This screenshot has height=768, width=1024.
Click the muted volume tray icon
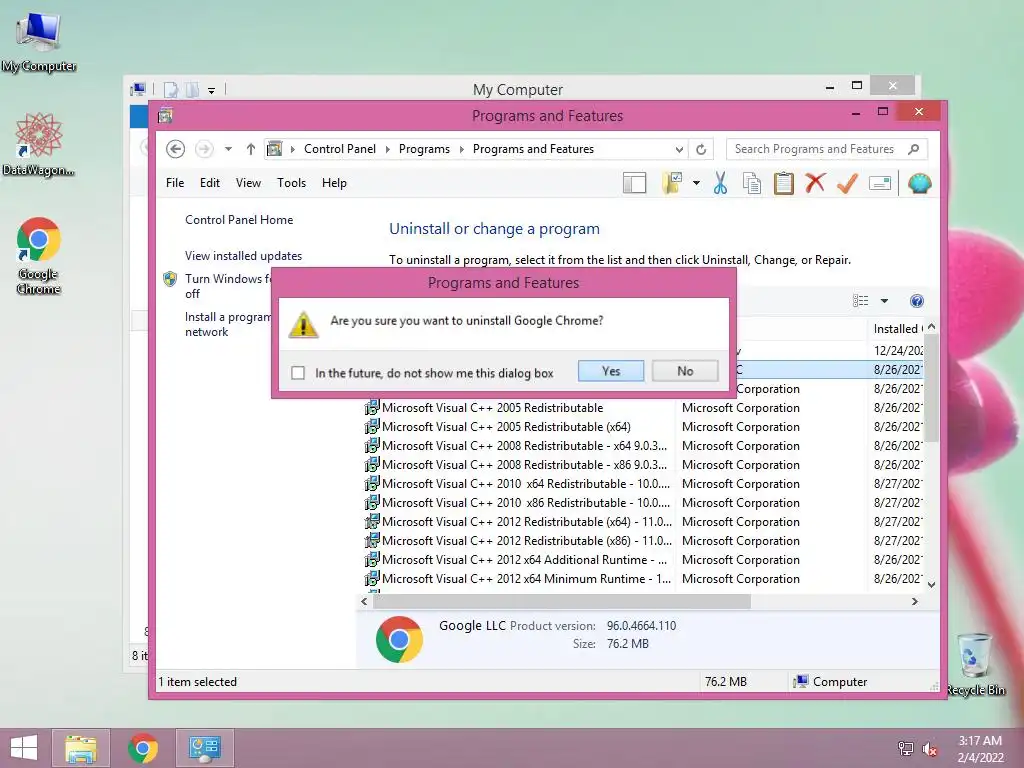click(930, 749)
